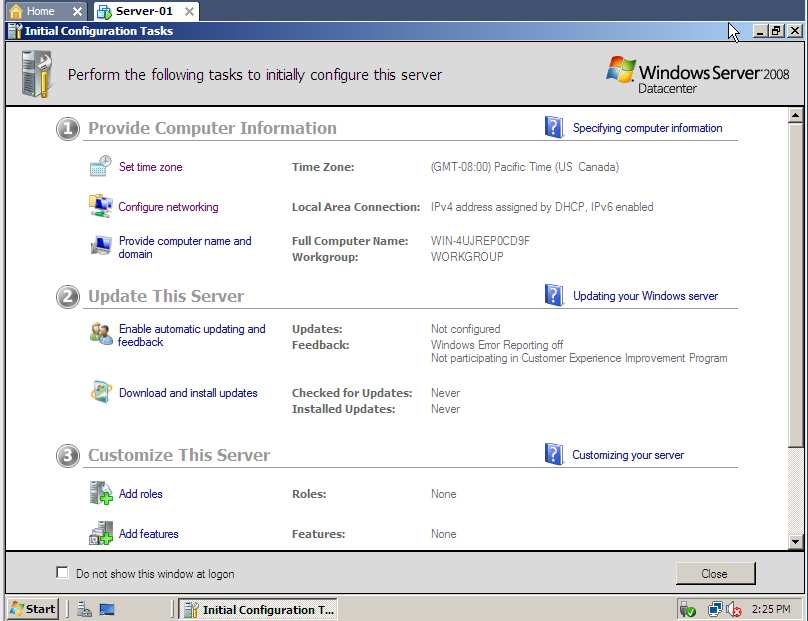This screenshot has width=808, height=621.
Task: Open the Start menu
Action: click(33, 609)
